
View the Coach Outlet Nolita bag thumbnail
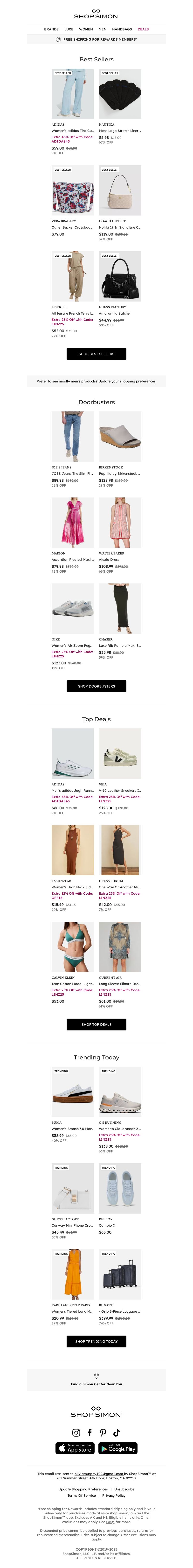(x=120, y=191)
